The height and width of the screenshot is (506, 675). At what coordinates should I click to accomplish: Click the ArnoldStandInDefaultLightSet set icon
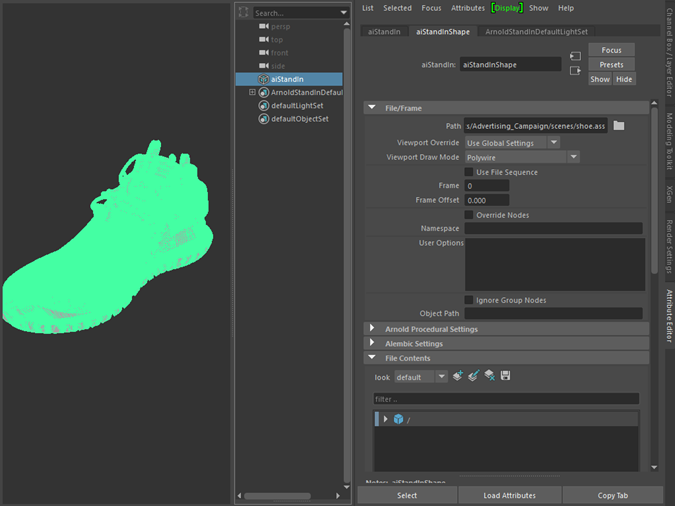(x=263, y=93)
